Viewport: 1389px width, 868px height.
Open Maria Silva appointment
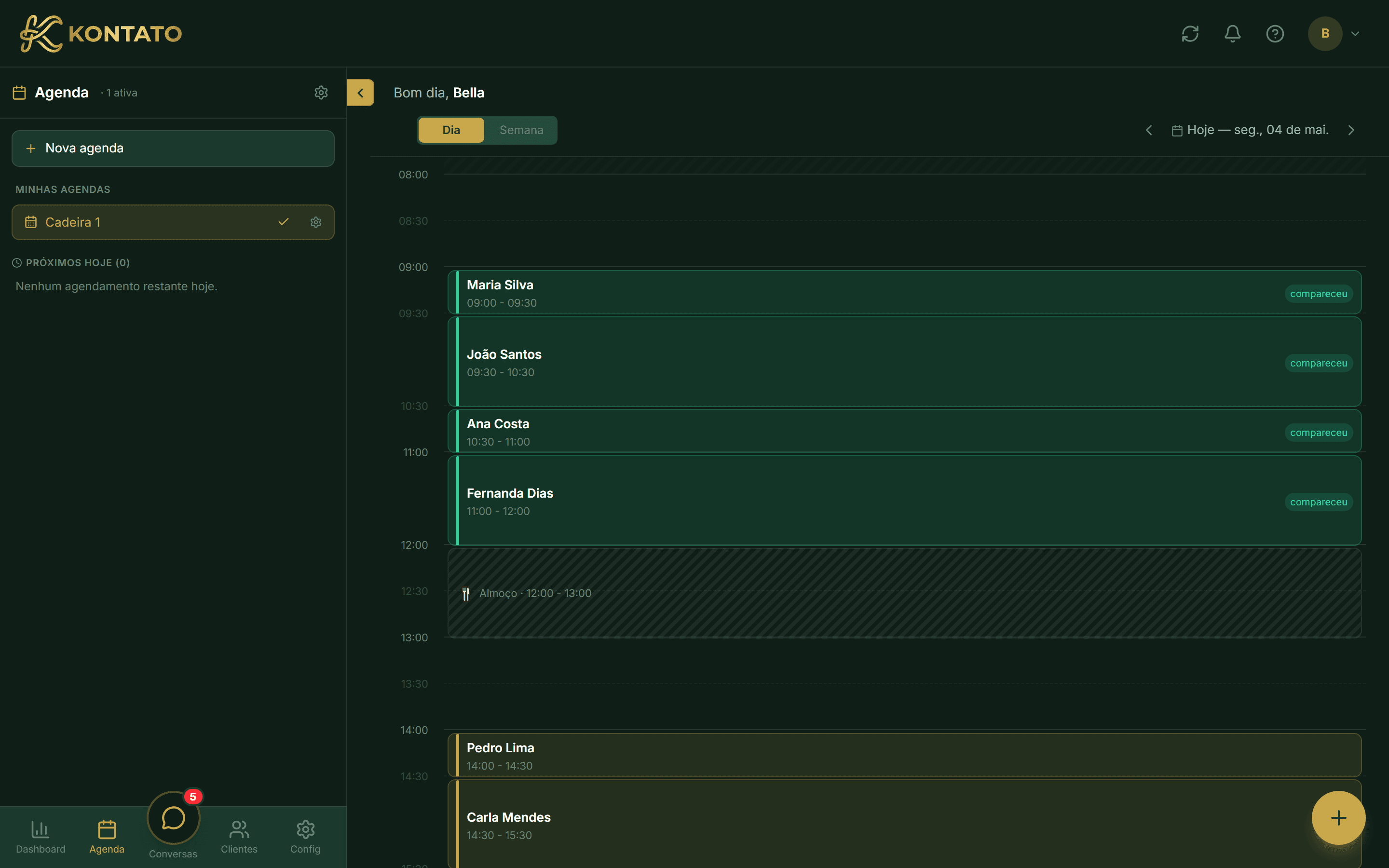pos(905,292)
